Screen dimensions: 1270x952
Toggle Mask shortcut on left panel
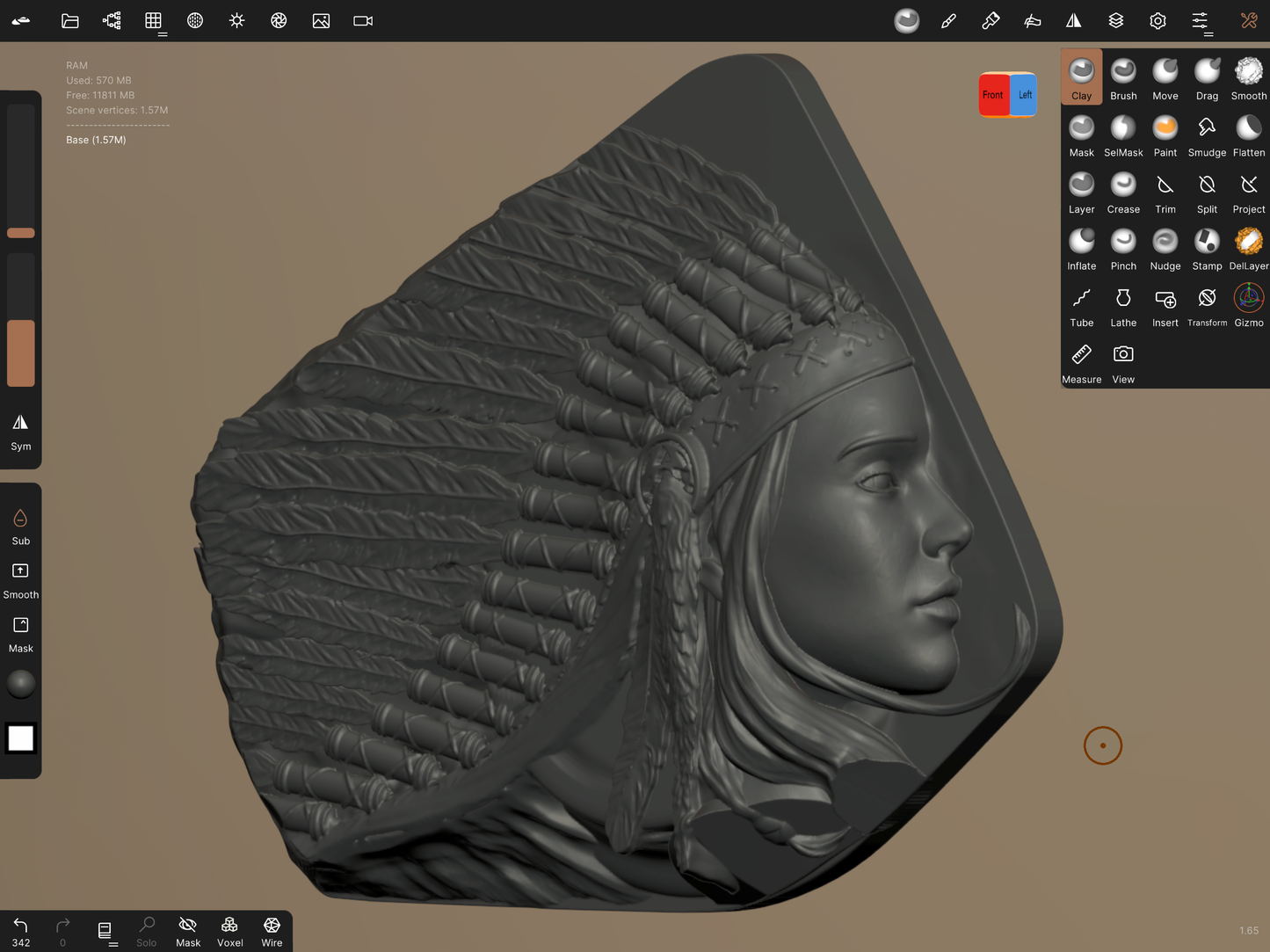click(x=21, y=635)
